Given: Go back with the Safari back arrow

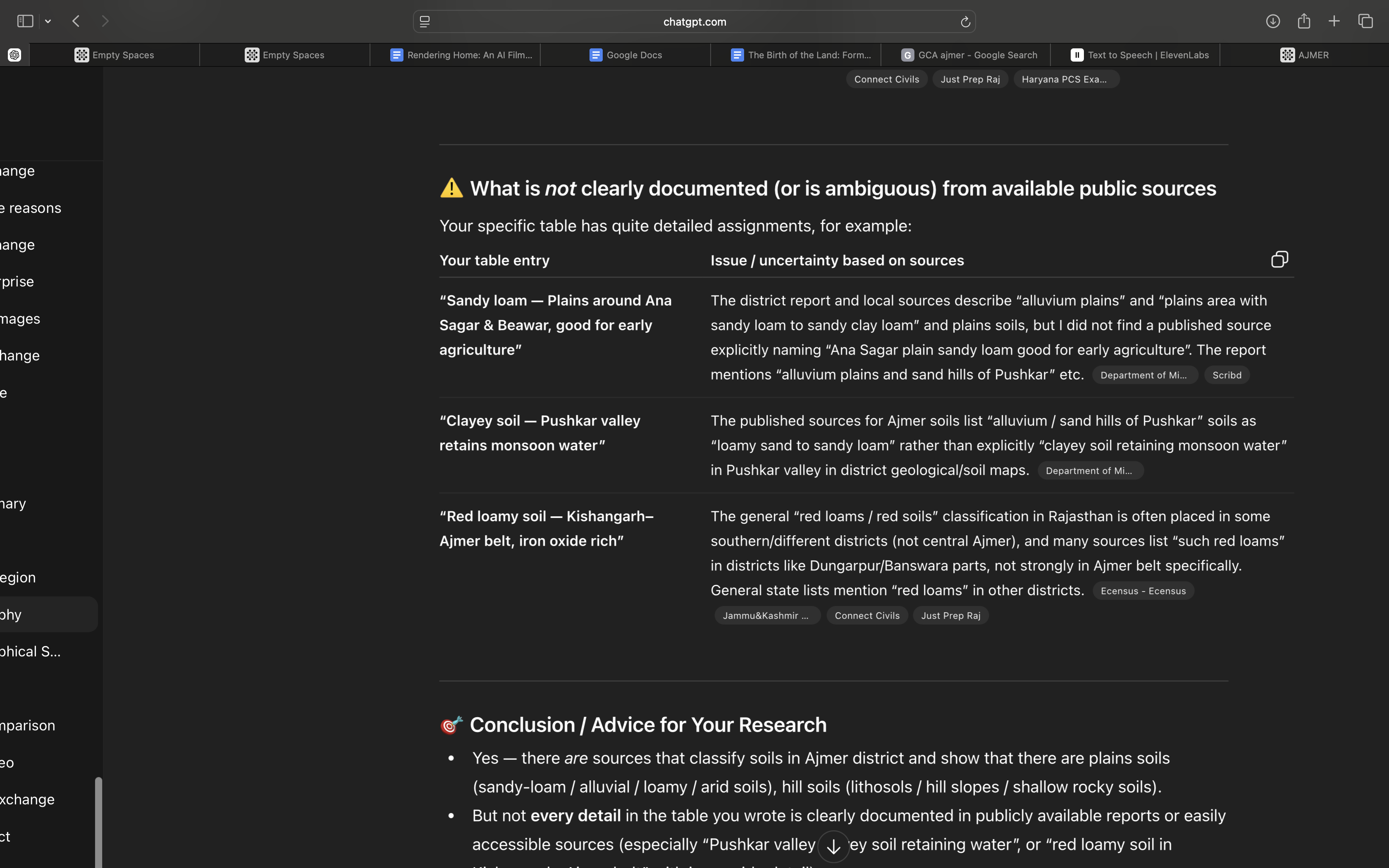Looking at the screenshot, I should point(76,21).
